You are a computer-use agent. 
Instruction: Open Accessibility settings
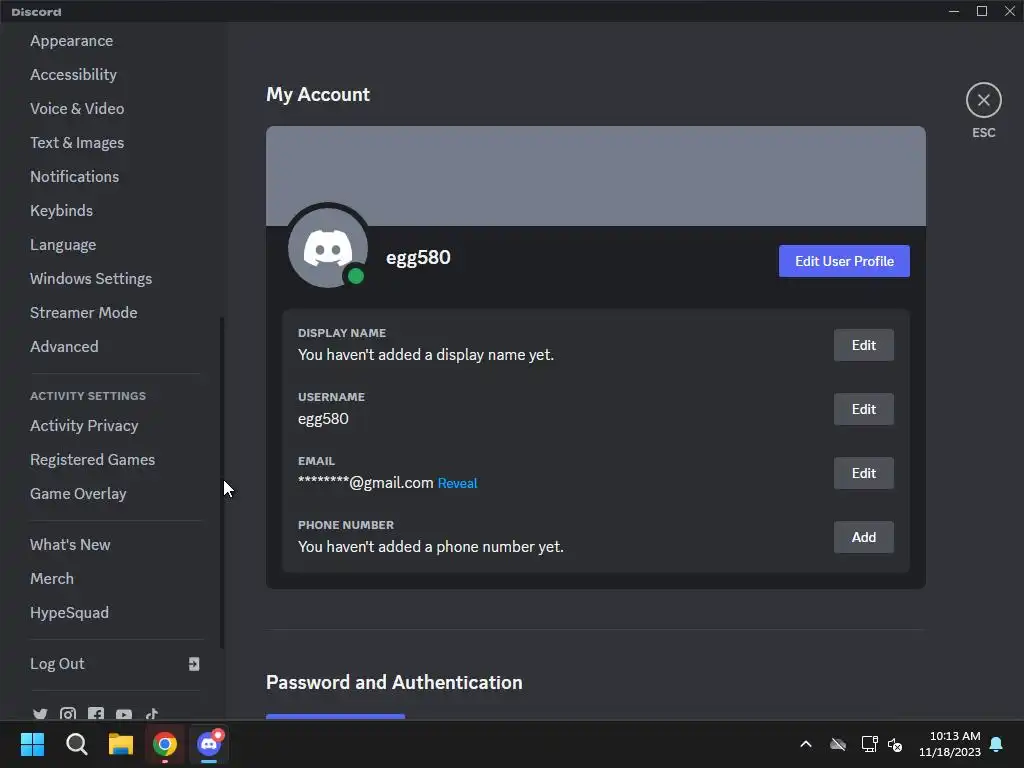click(x=73, y=74)
